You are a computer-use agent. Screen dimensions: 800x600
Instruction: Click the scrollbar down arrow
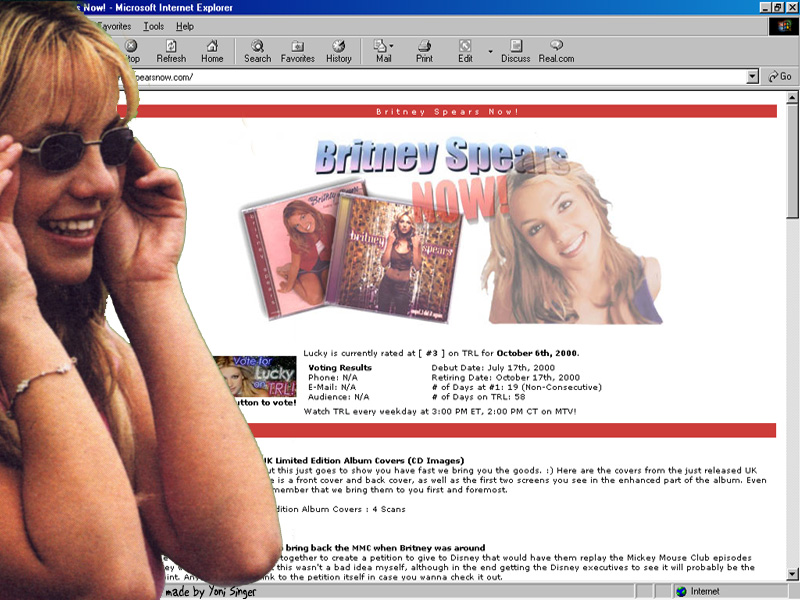click(x=792, y=573)
